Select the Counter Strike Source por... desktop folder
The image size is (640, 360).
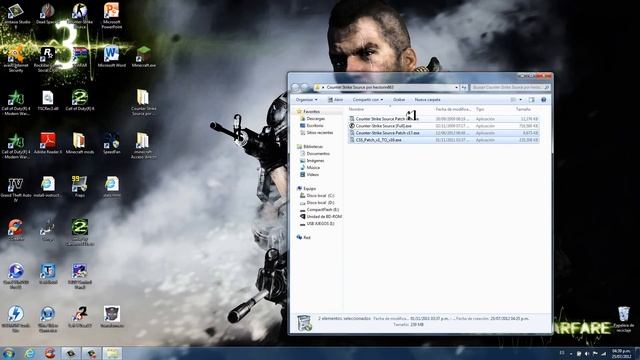pos(143,103)
